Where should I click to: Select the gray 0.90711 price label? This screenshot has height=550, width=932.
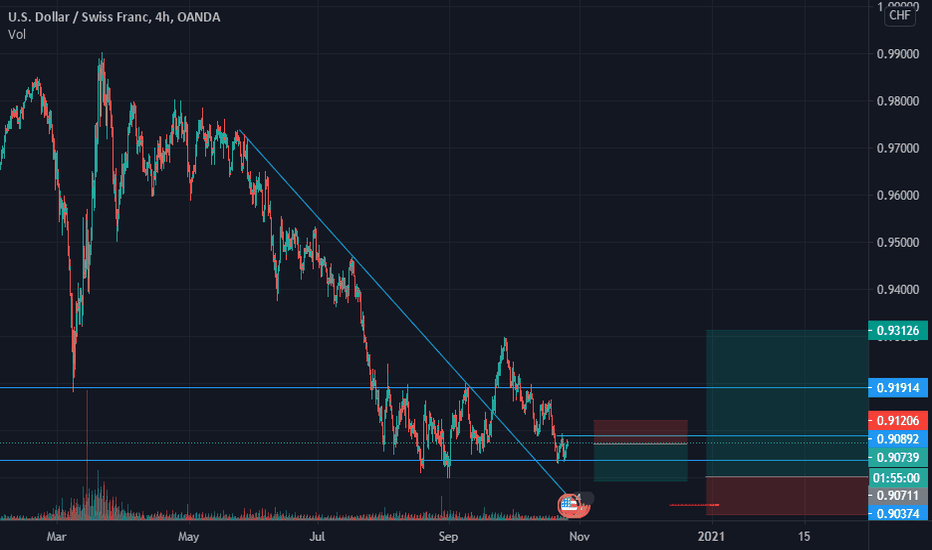click(898, 495)
